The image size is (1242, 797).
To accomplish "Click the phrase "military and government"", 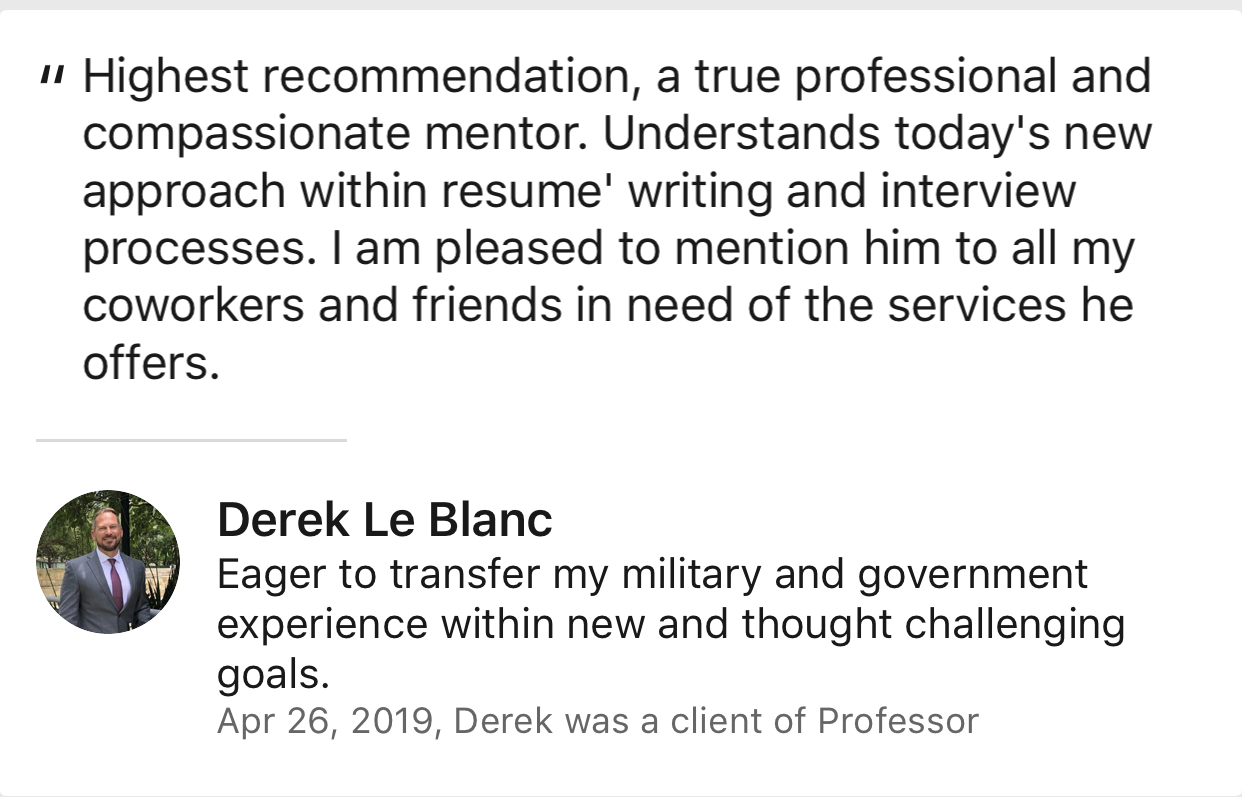I will [x=854, y=574].
